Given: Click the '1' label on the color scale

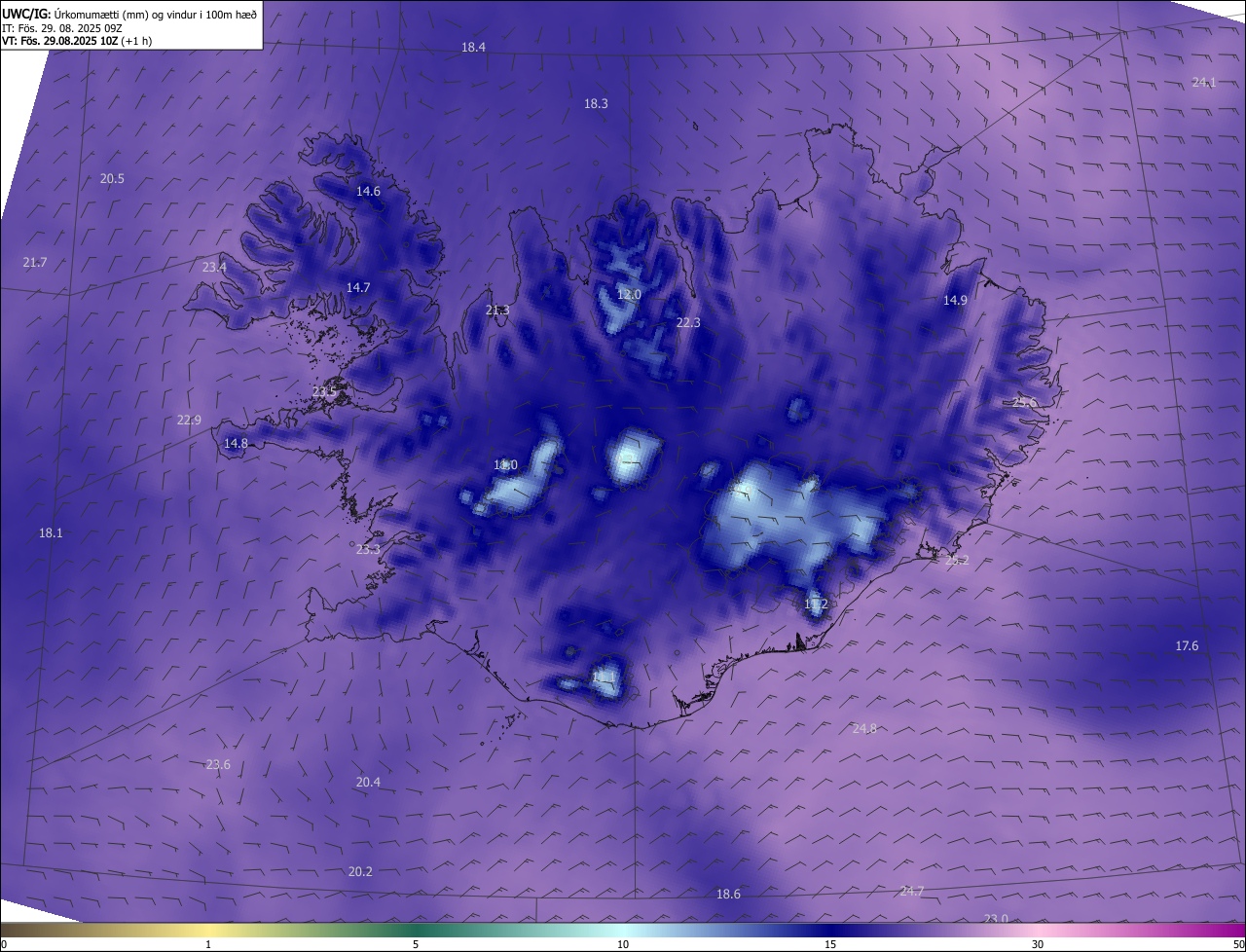Looking at the screenshot, I should pos(208,945).
